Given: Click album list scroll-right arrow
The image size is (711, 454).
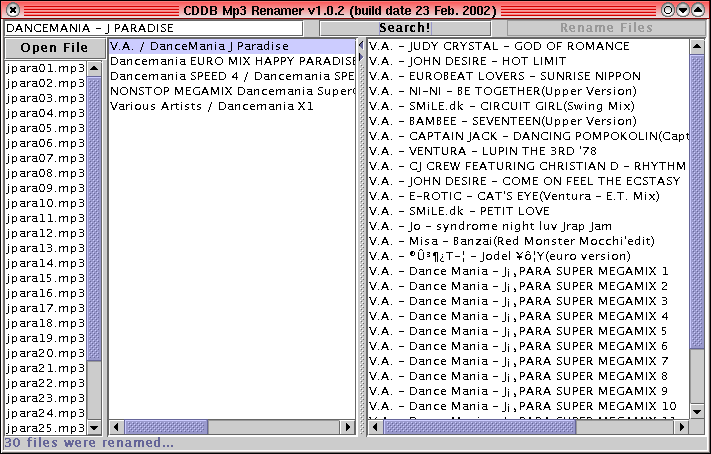Looking at the screenshot, I should click(x=348, y=427).
